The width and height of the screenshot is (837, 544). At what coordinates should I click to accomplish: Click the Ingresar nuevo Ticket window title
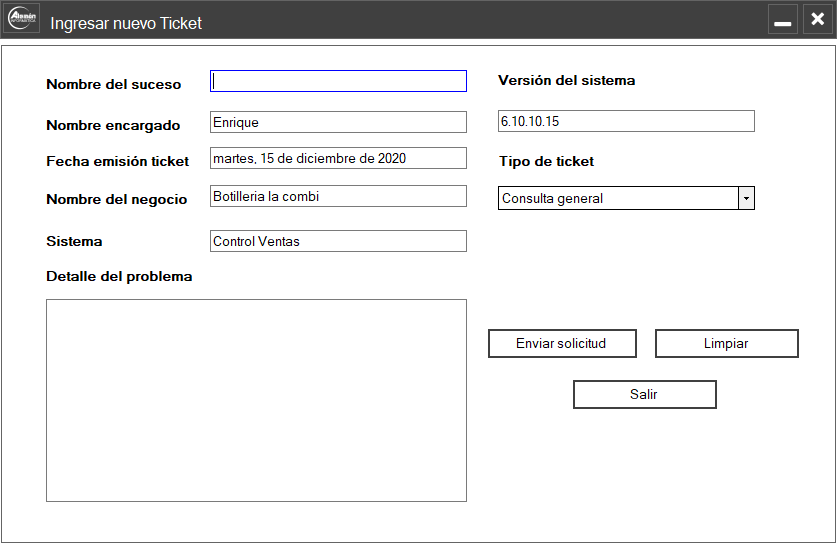click(126, 23)
